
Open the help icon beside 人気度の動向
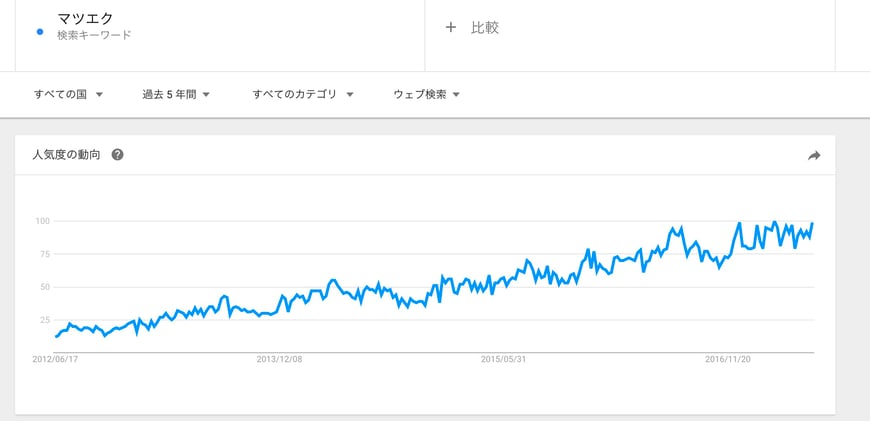[x=118, y=155]
